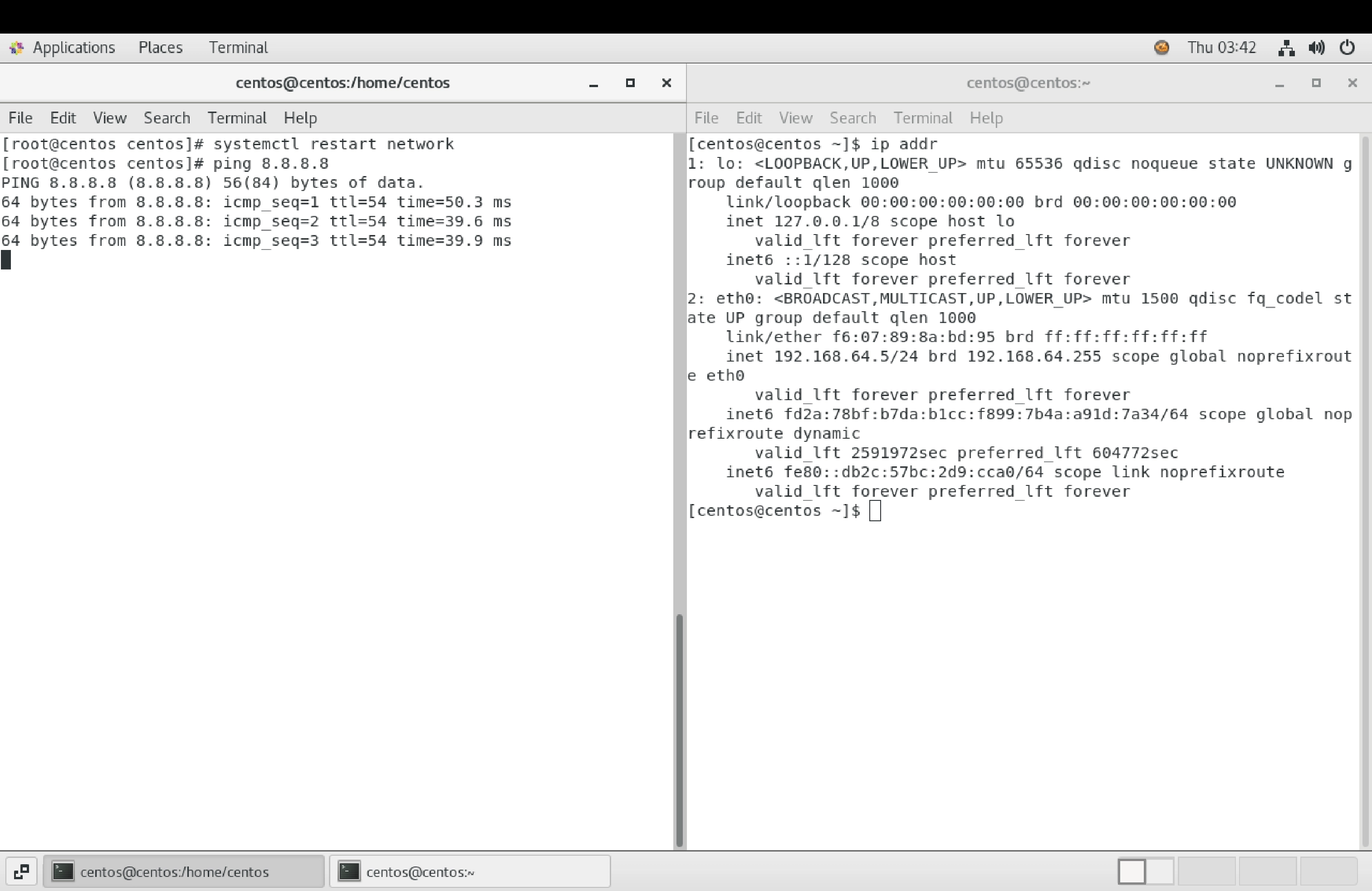Open File menu in left terminal
Screen dimensions: 1372x891
20,118
